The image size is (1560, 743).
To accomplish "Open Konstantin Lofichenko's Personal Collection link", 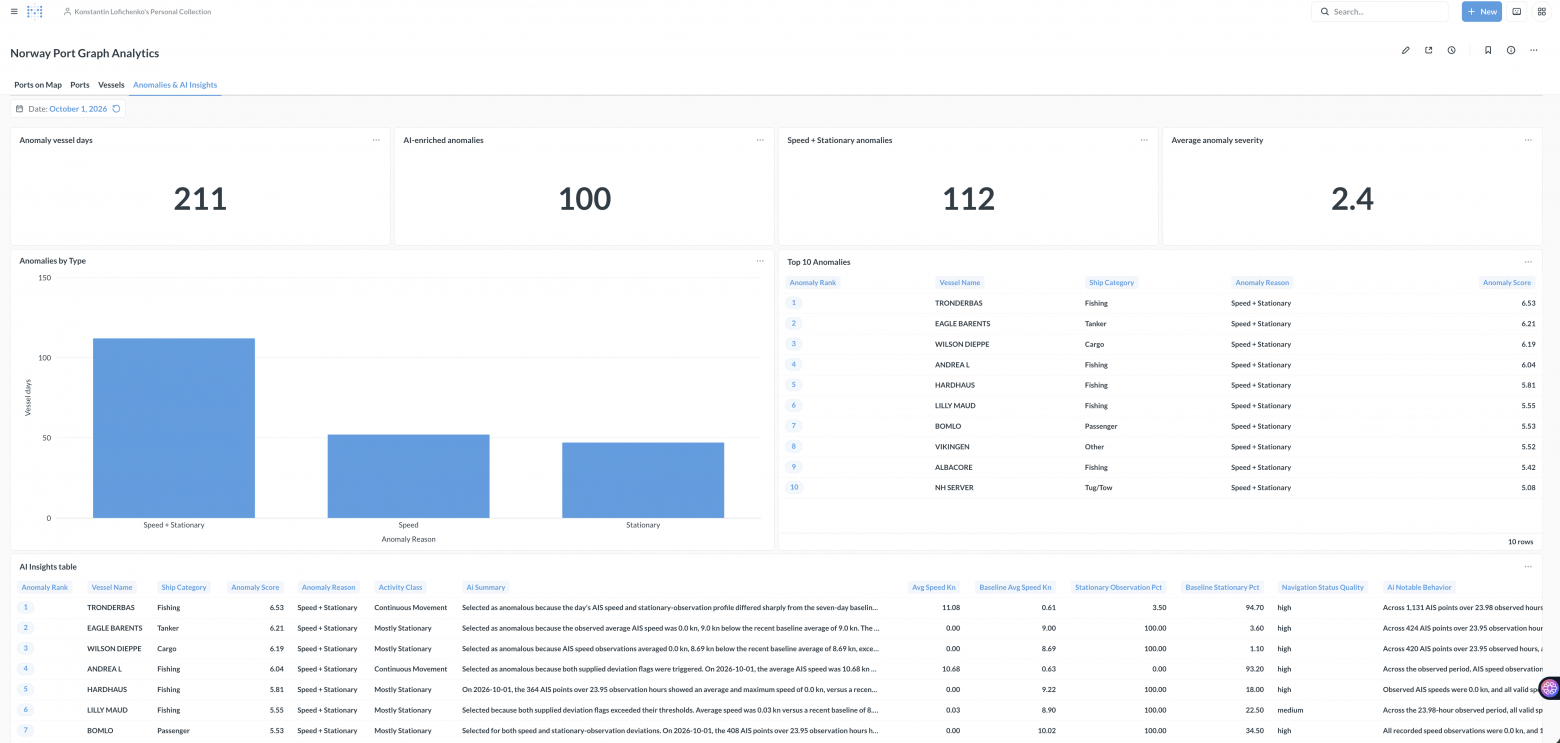I will tap(137, 12).
